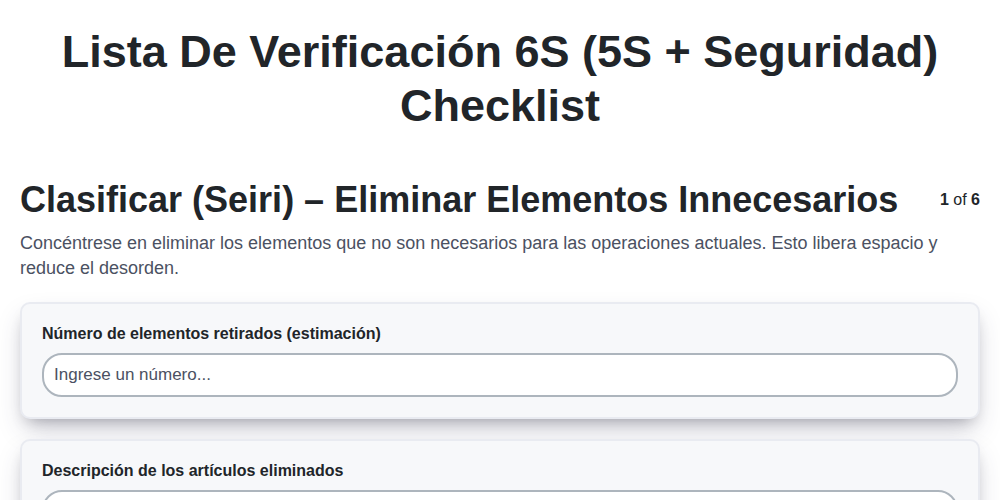
Task: Click the bold "1" current step number
Action: (944, 200)
